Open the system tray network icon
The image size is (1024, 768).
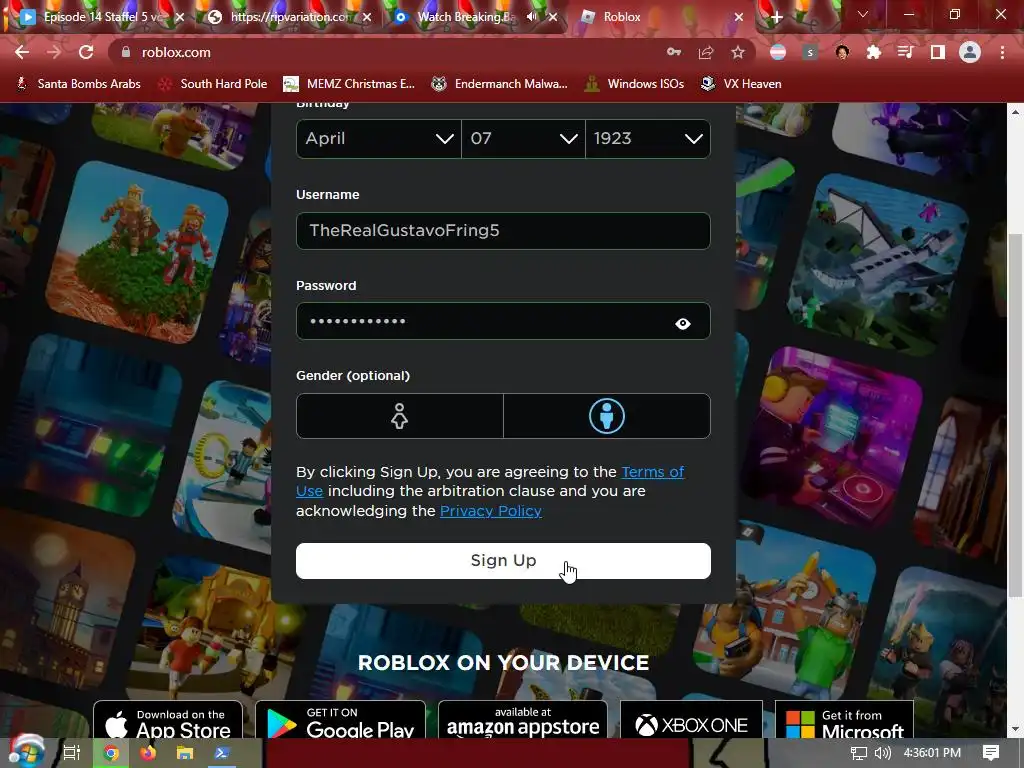pyautogui.click(x=859, y=753)
